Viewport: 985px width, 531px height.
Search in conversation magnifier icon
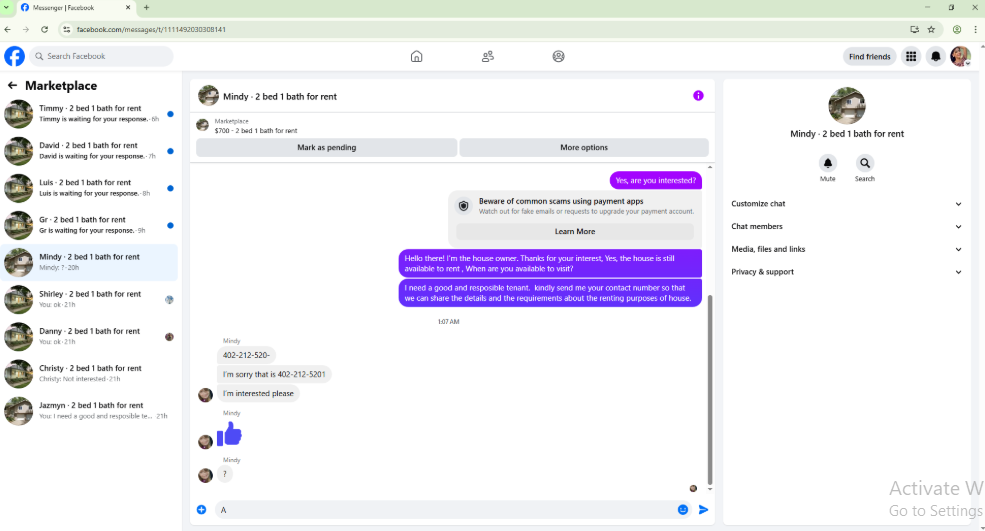(864, 163)
